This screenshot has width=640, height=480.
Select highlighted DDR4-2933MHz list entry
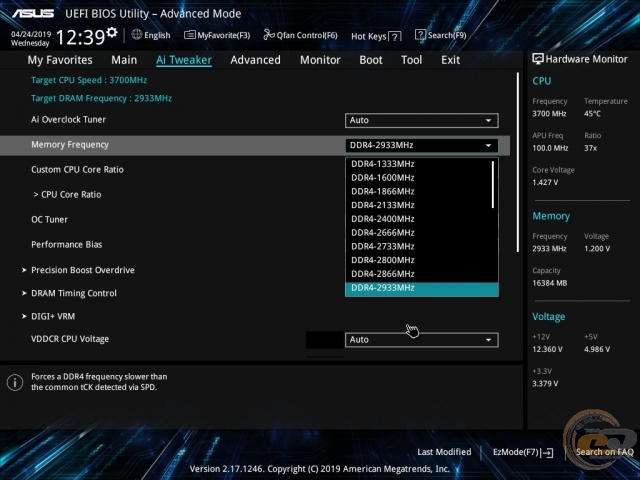[422, 289]
